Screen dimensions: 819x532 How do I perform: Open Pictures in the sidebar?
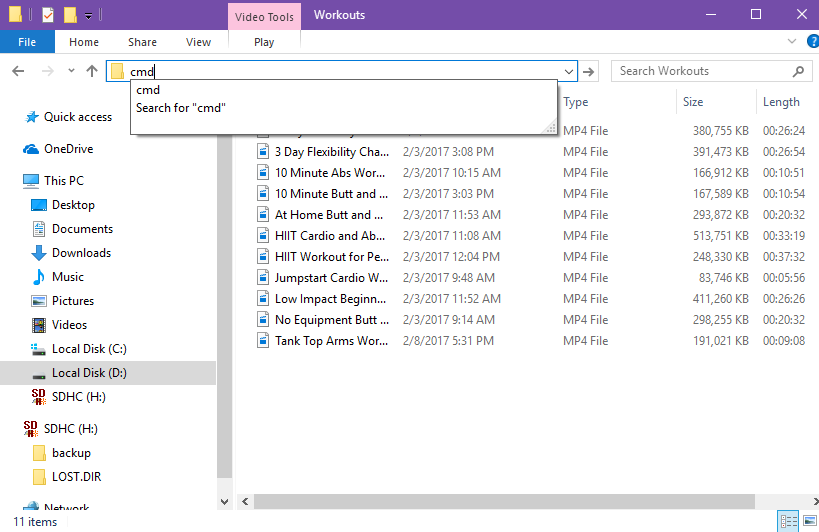[x=73, y=301]
